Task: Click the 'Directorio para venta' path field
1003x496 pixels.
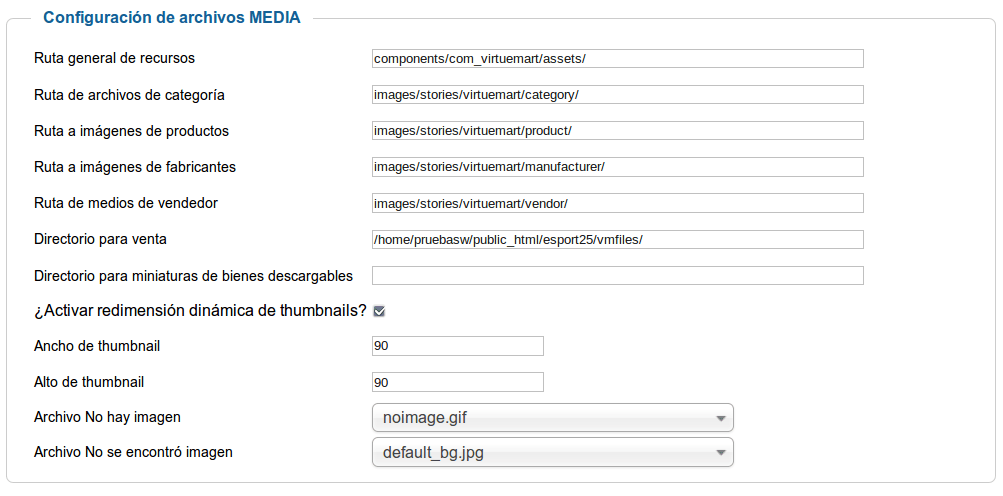Action: [618, 239]
